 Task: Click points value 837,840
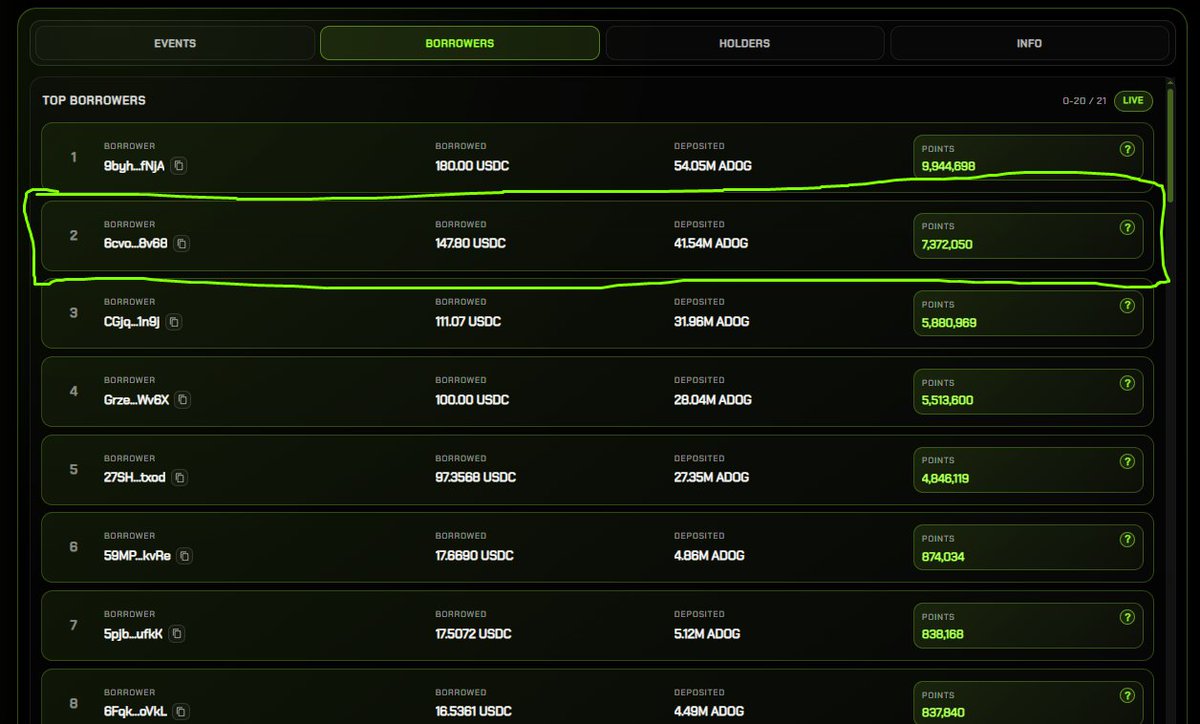(x=943, y=712)
